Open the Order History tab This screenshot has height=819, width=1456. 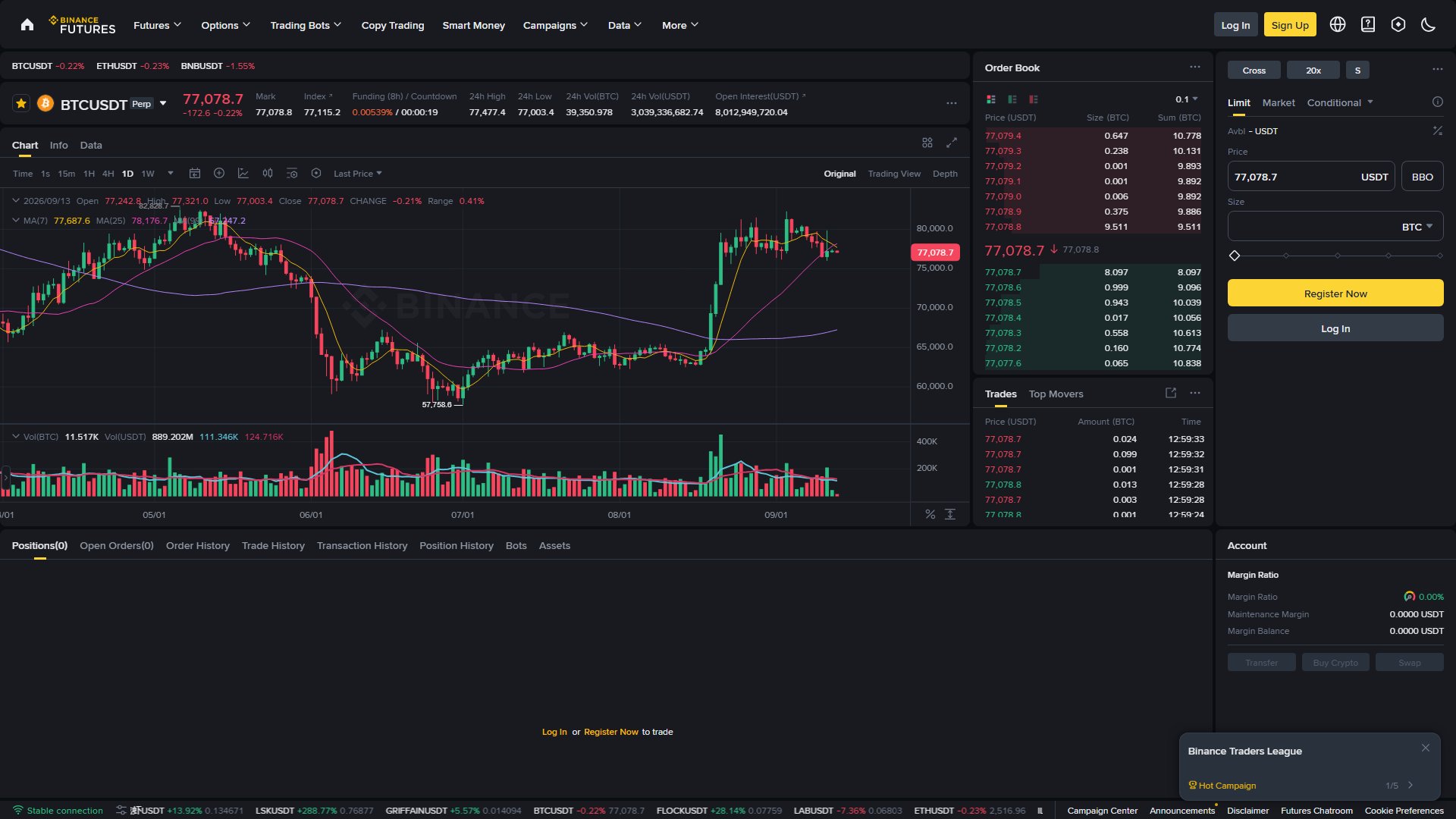(x=198, y=546)
